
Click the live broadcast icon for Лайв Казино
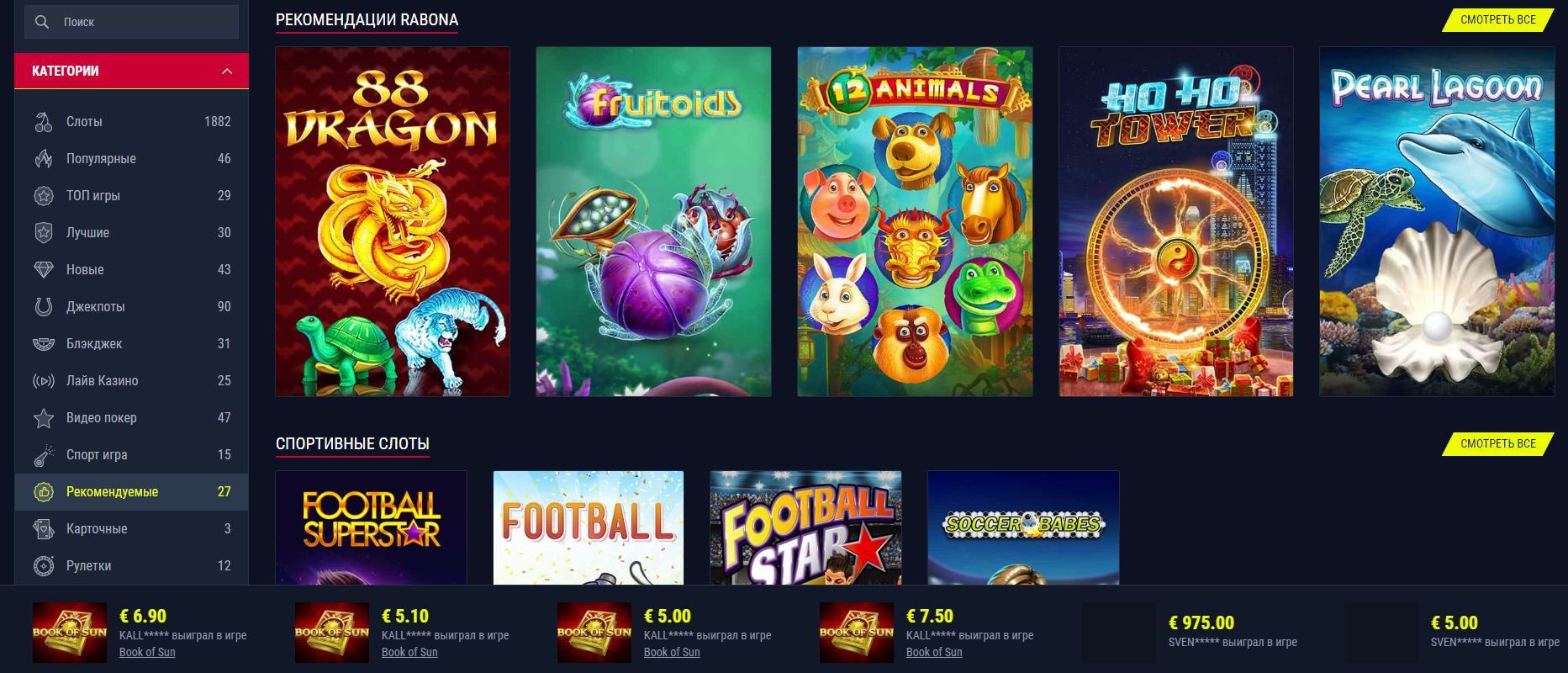click(x=44, y=381)
